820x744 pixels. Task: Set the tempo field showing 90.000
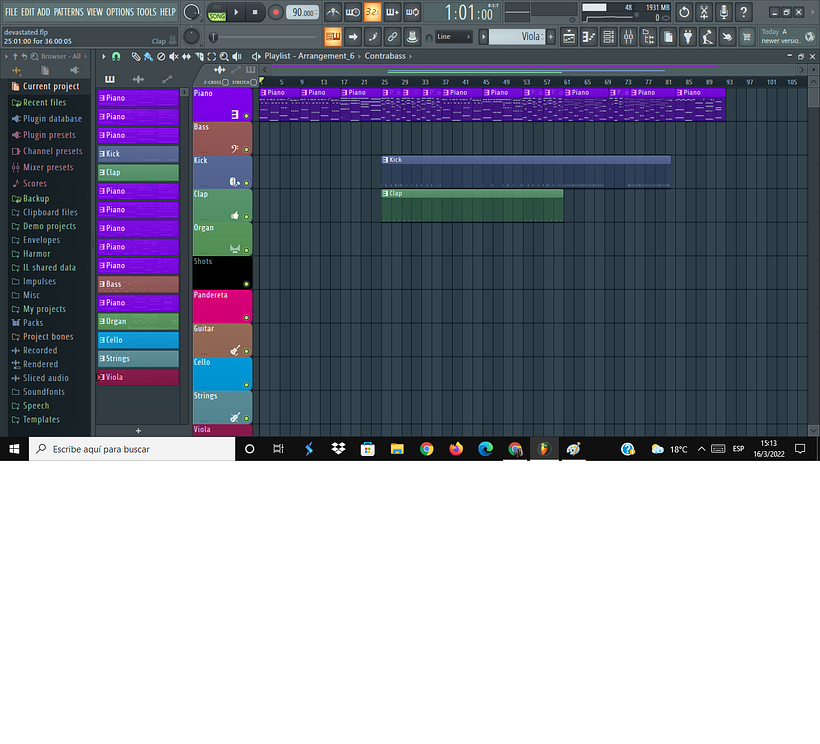303,12
